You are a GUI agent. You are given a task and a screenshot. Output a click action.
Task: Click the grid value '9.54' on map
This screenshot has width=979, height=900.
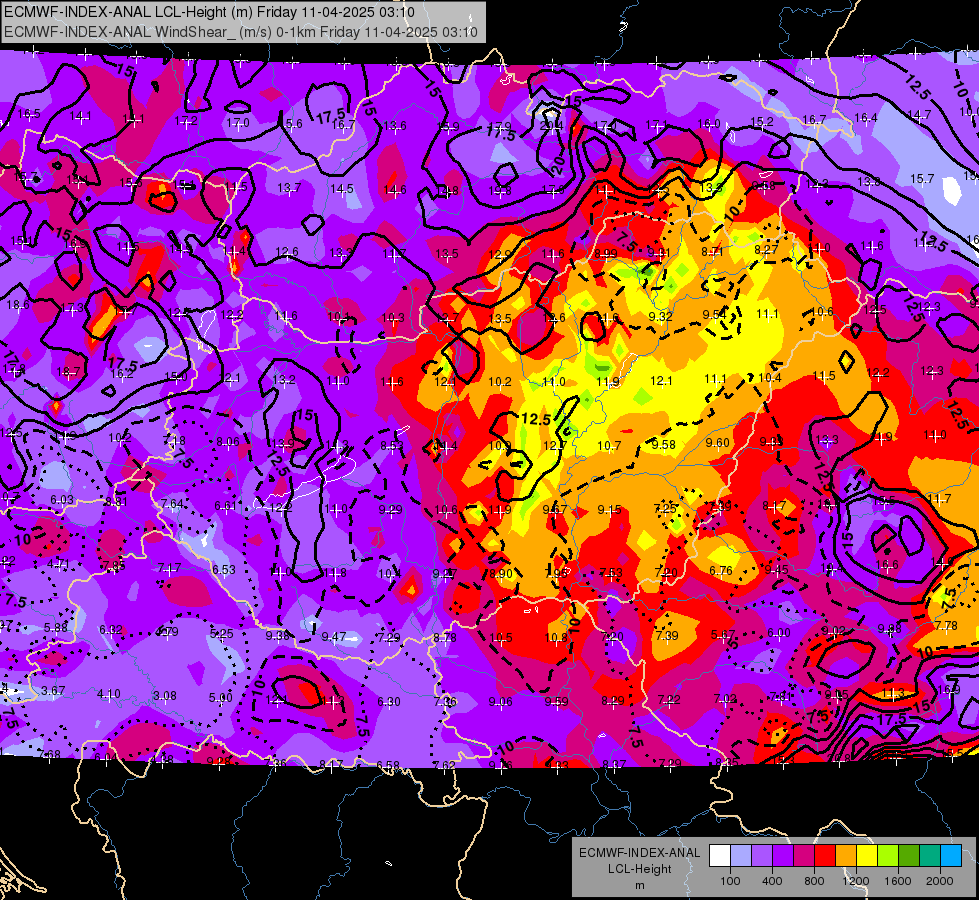714,314
